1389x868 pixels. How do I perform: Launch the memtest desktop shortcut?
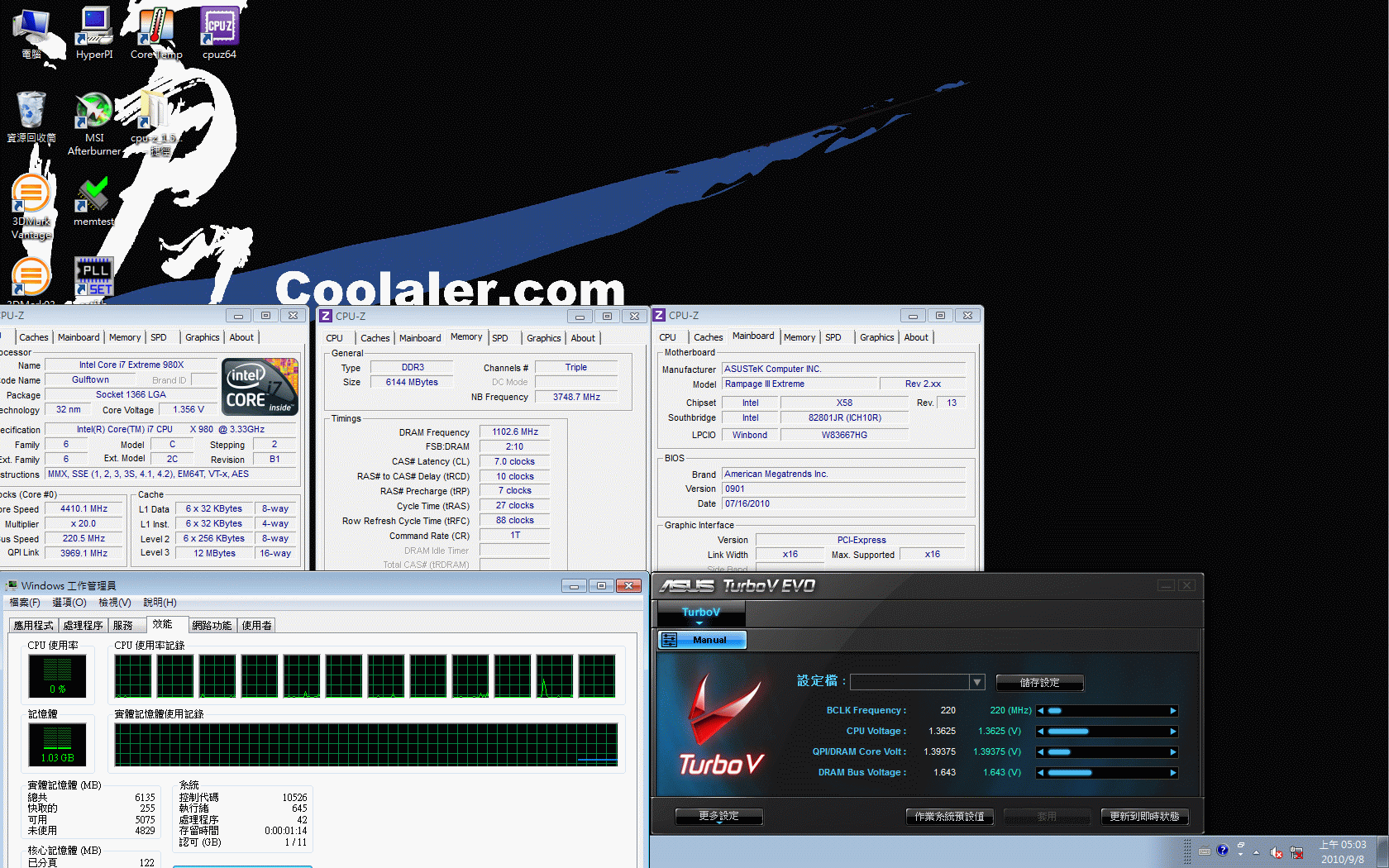tap(94, 201)
